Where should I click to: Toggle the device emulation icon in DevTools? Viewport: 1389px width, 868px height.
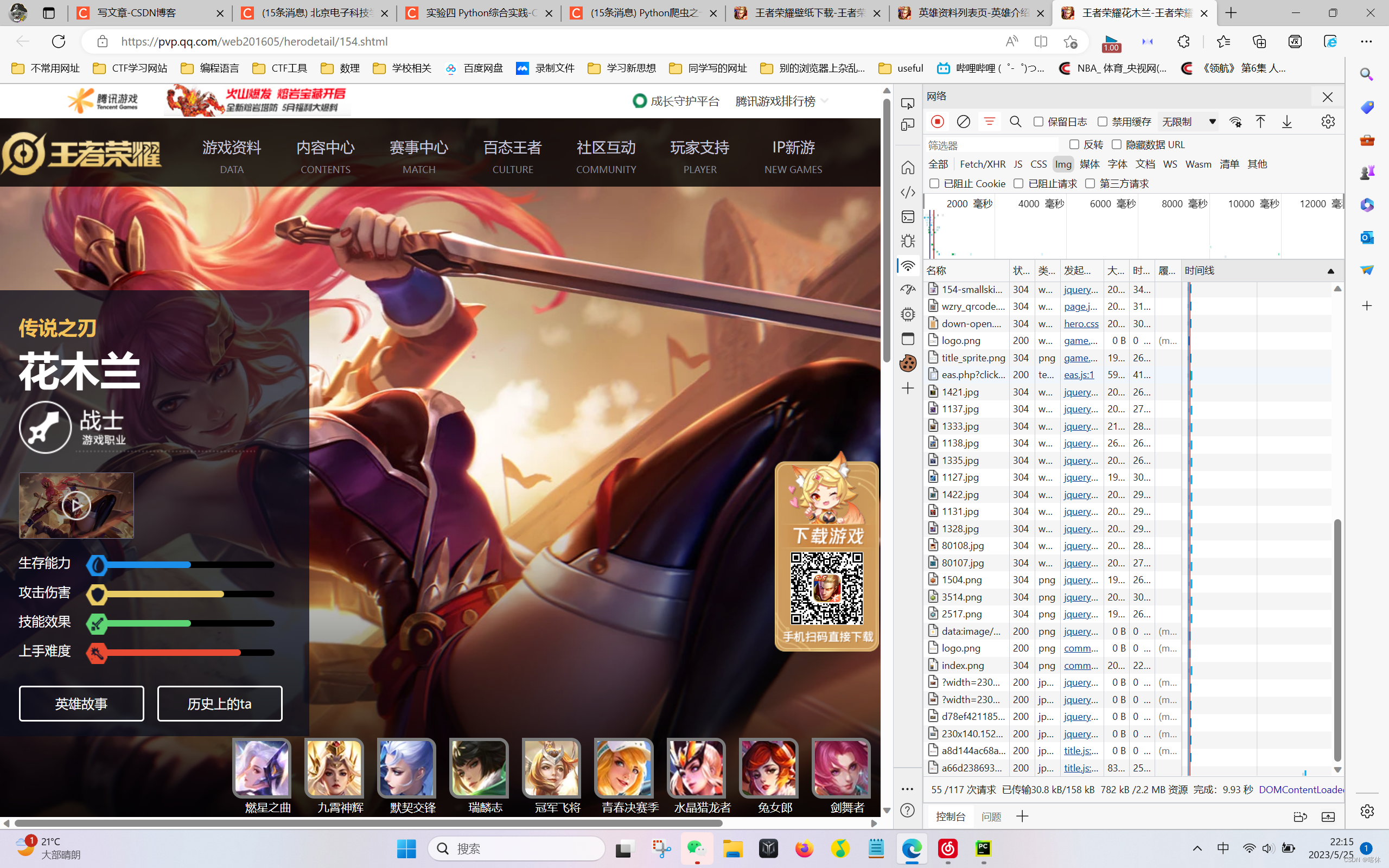coord(907,125)
